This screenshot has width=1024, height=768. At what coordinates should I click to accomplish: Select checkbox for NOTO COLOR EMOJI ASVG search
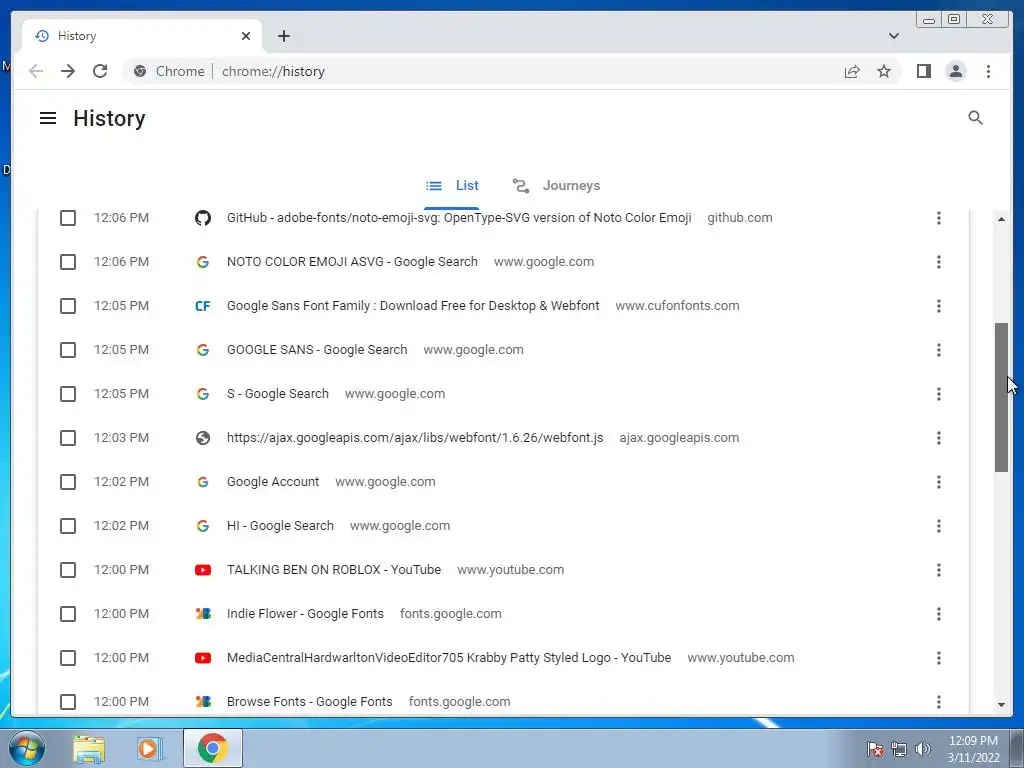click(68, 262)
